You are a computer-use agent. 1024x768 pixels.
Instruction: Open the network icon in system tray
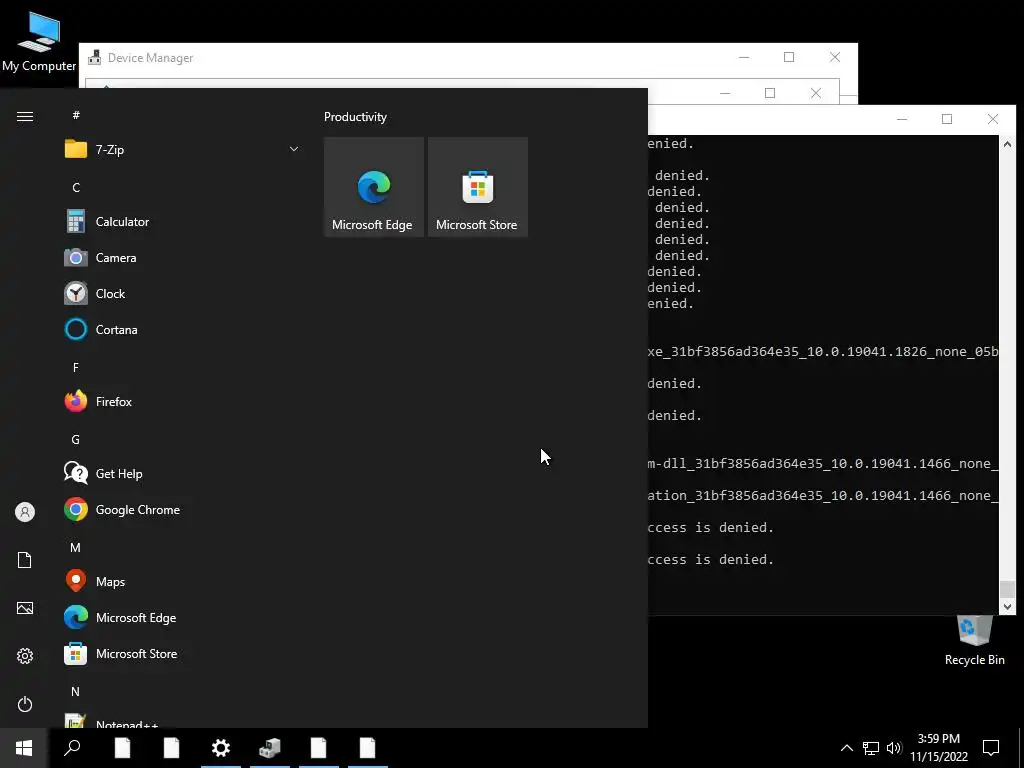[871, 748]
